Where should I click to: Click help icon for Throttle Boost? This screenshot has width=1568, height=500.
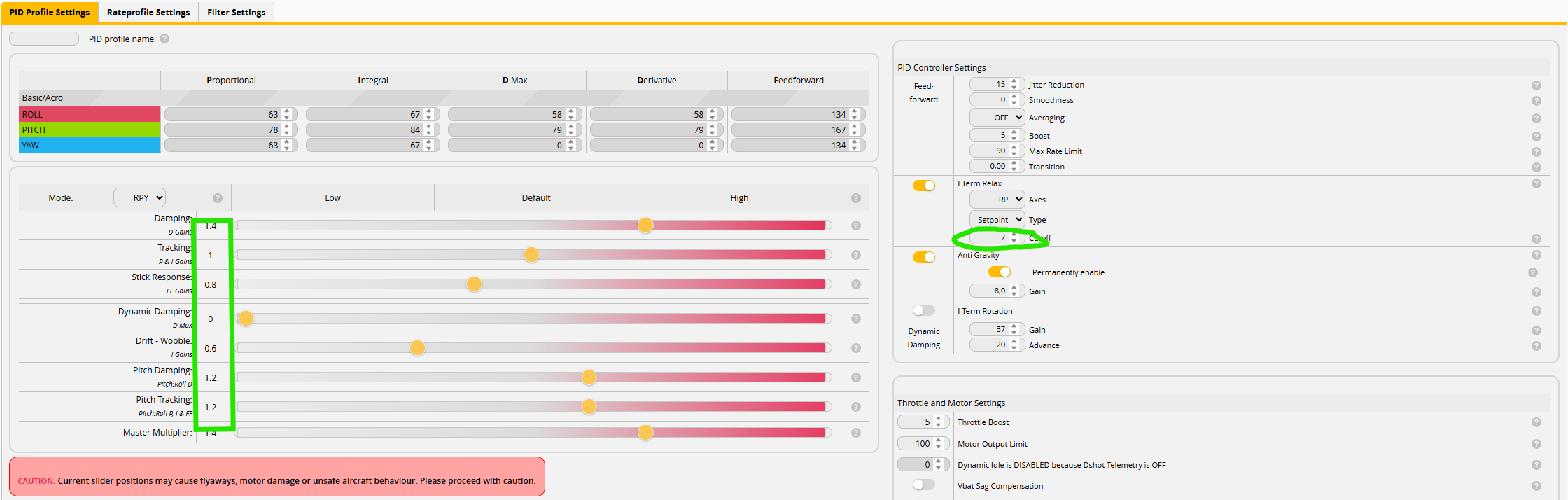point(1536,422)
